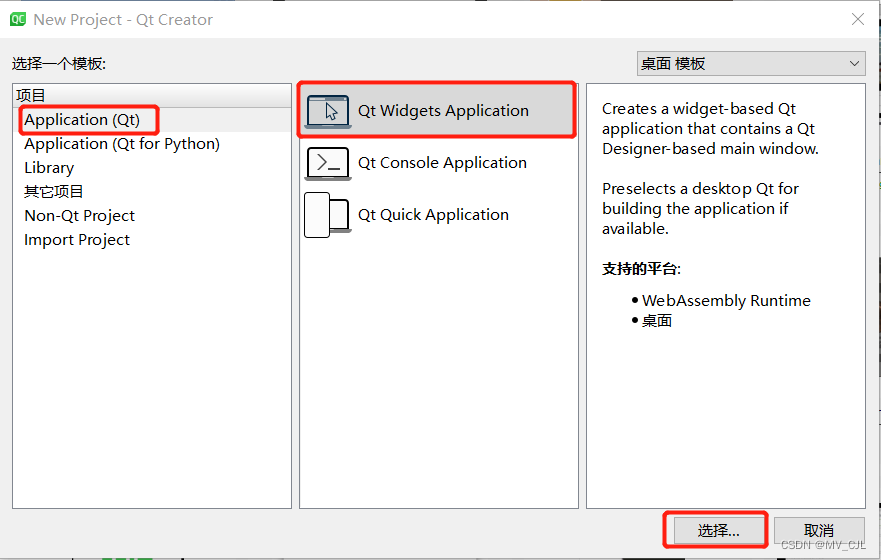Select the Import Project category
Screen dimensions: 881x560
point(77,240)
